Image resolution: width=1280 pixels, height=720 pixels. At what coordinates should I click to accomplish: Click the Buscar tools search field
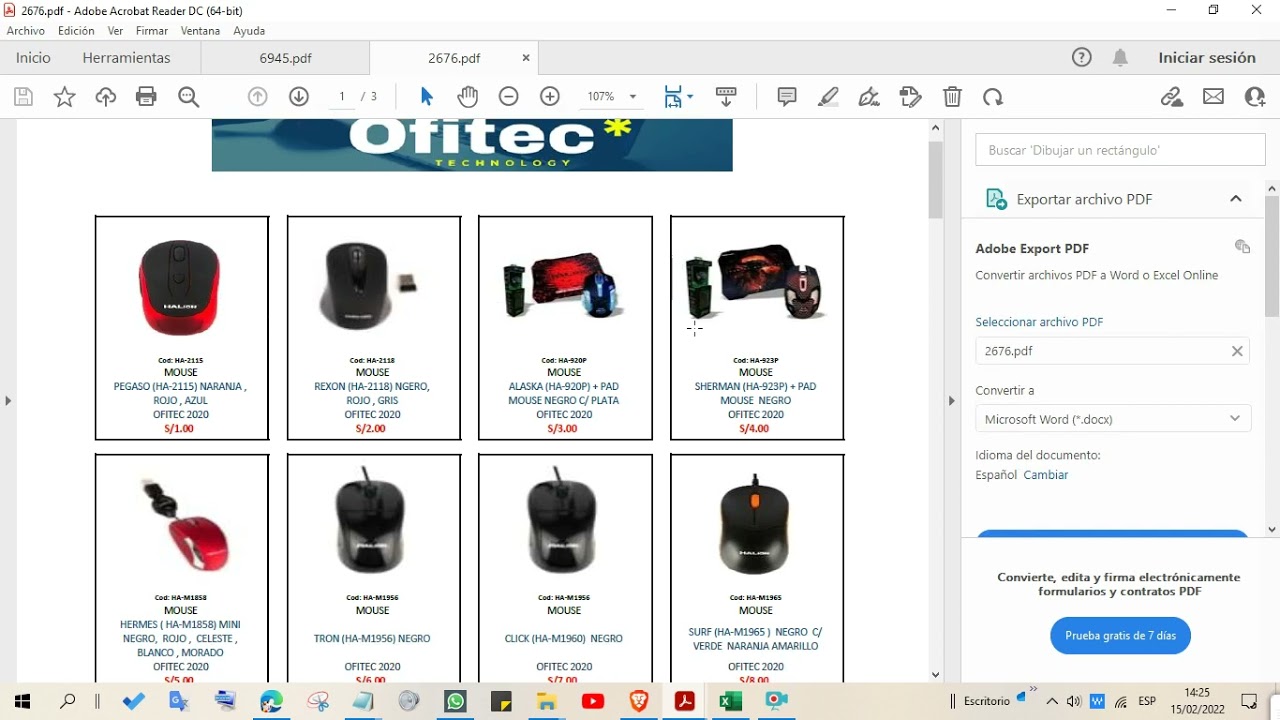pos(1120,150)
